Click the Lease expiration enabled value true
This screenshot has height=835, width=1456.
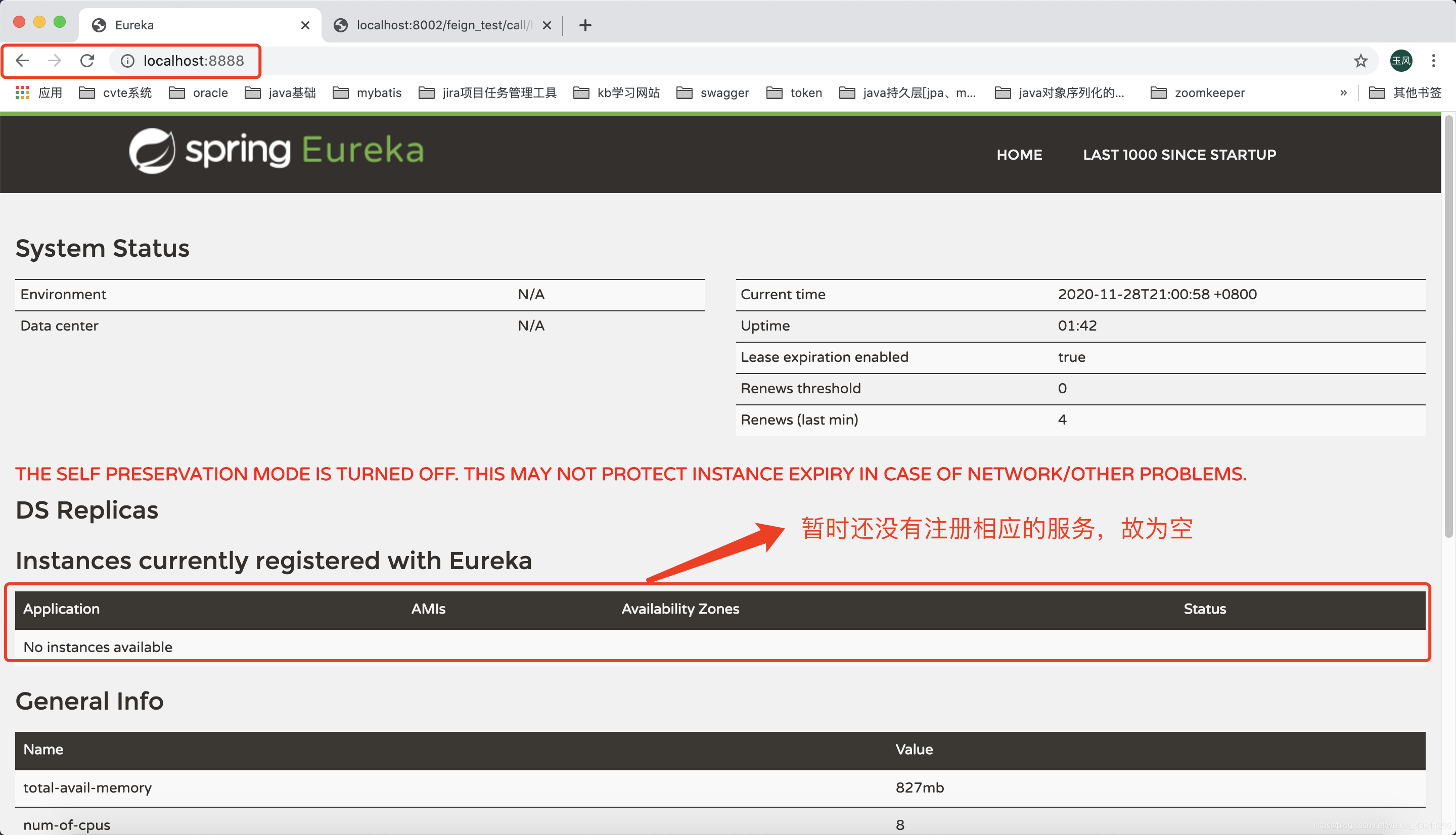[x=1071, y=357]
